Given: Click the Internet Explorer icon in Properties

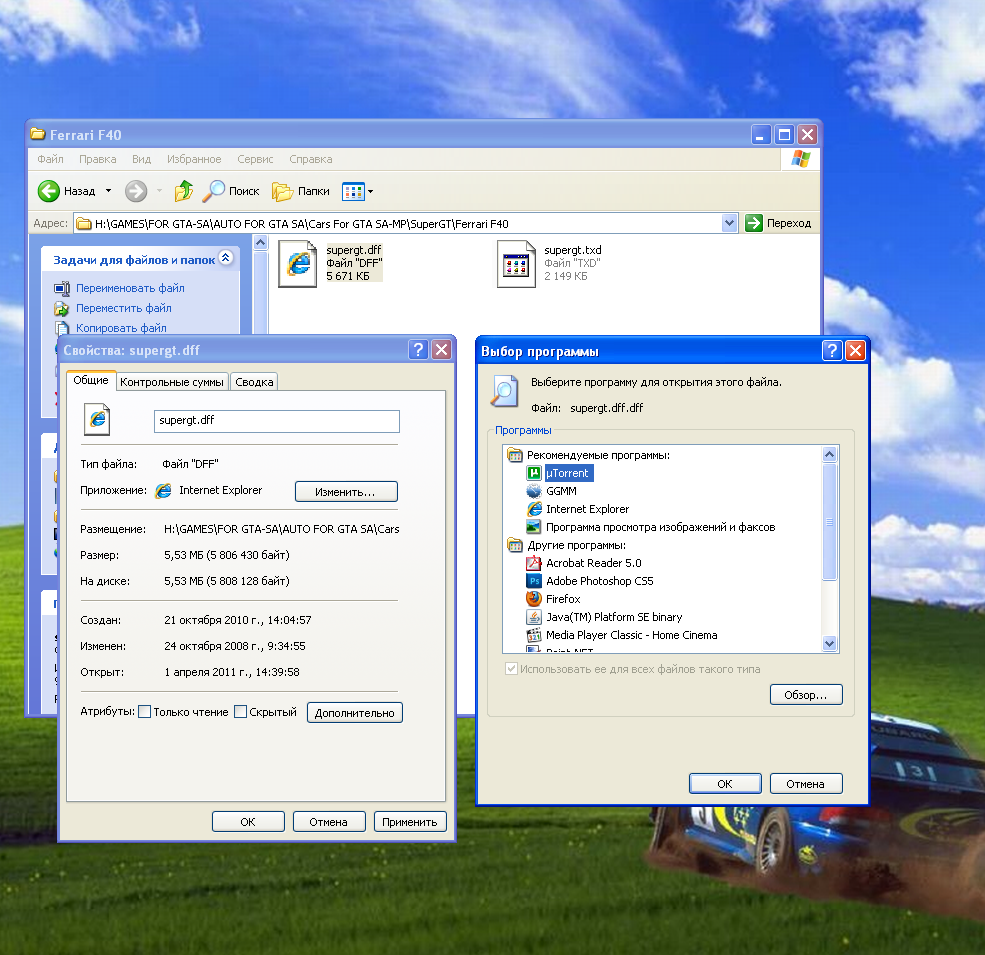Looking at the screenshot, I should (x=163, y=491).
